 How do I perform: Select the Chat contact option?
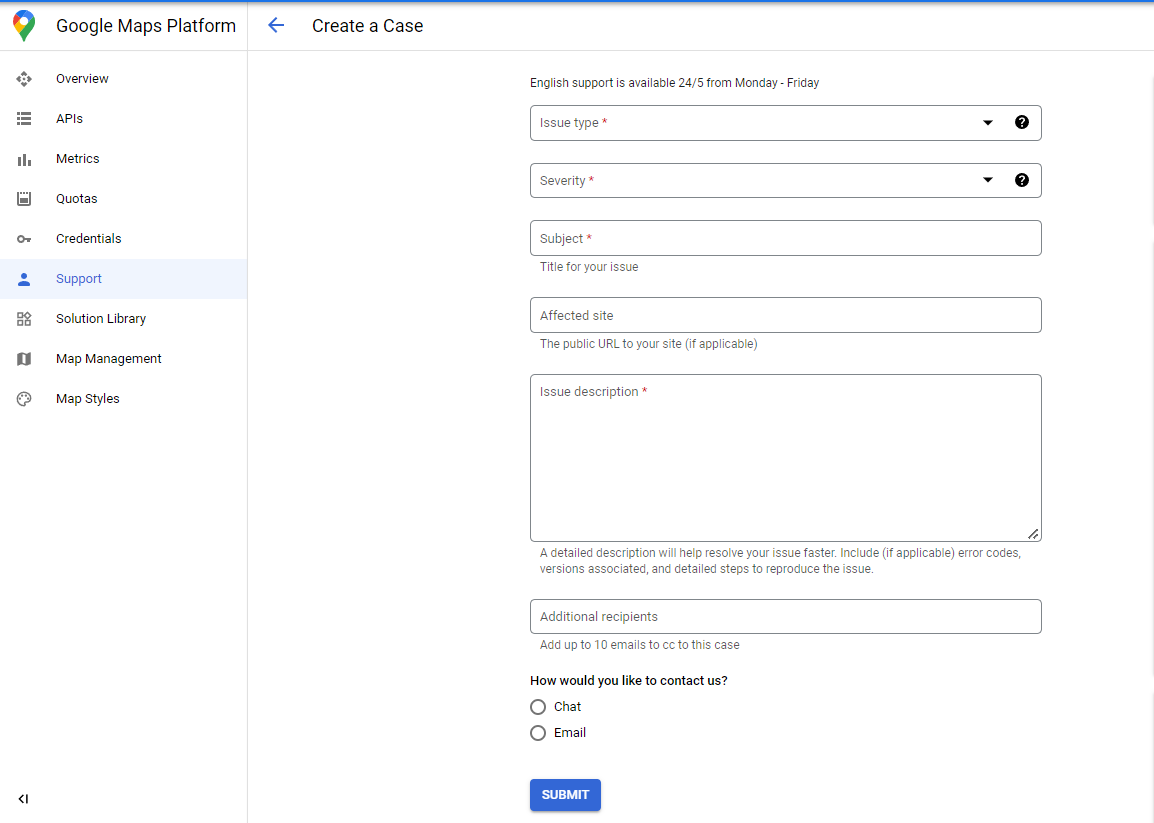click(x=538, y=707)
